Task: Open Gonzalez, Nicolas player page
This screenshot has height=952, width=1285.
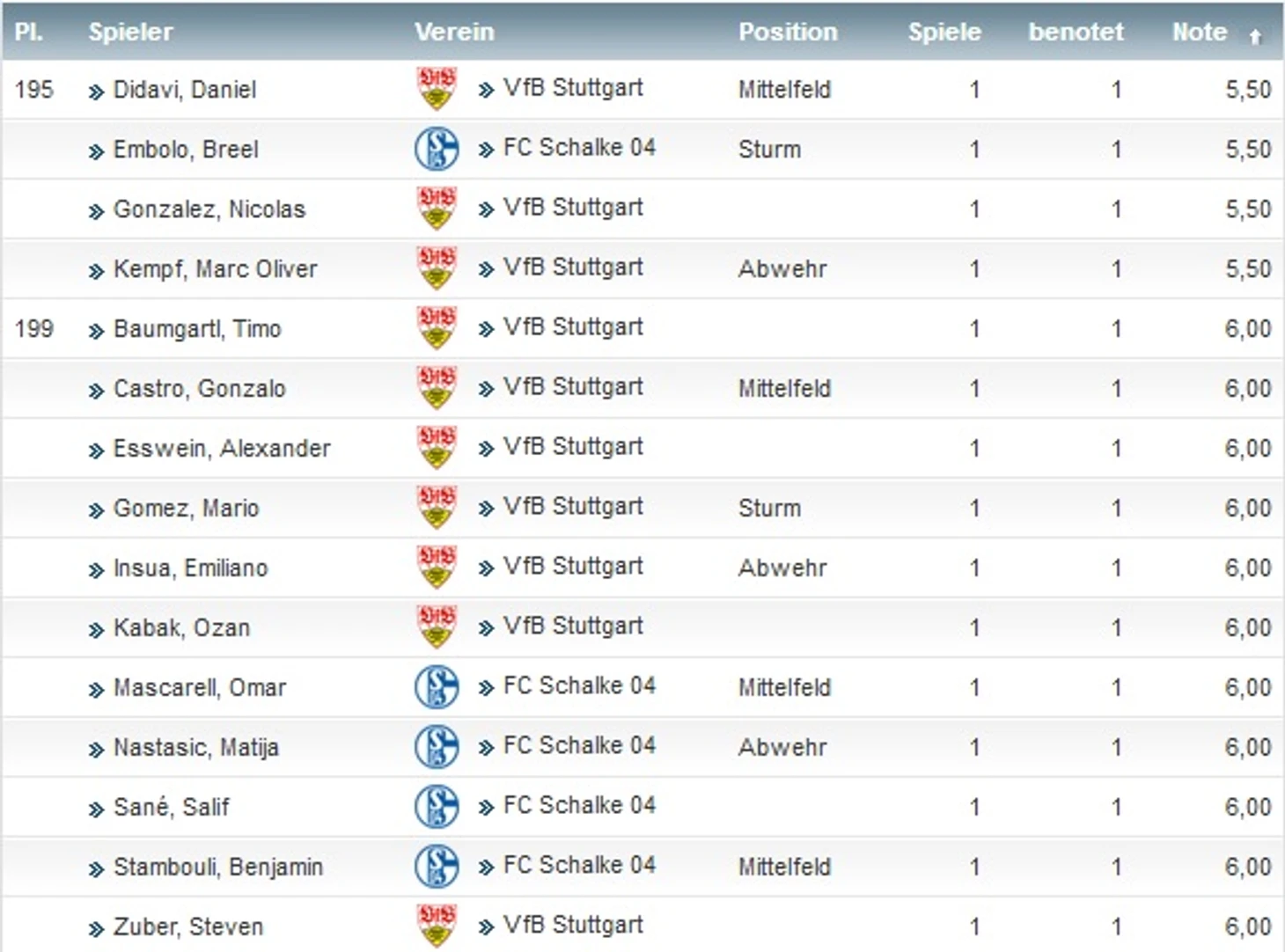Action: tap(209, 209)
